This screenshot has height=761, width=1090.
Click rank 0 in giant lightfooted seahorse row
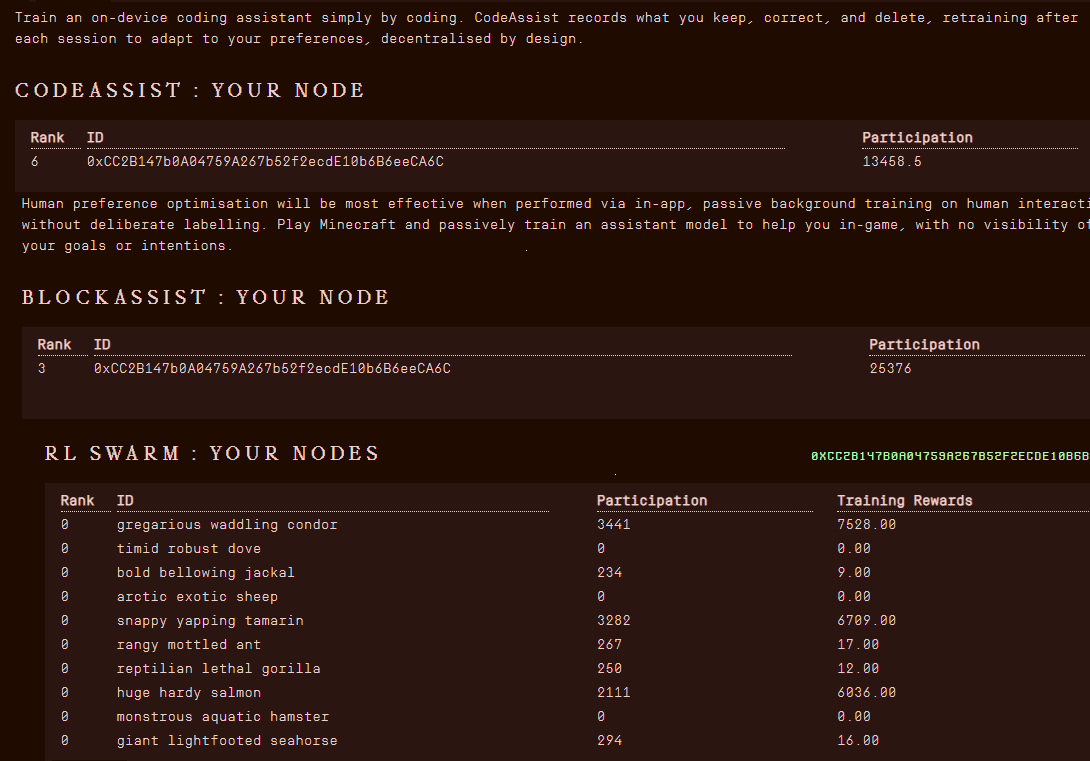click(x=65, y=741)
